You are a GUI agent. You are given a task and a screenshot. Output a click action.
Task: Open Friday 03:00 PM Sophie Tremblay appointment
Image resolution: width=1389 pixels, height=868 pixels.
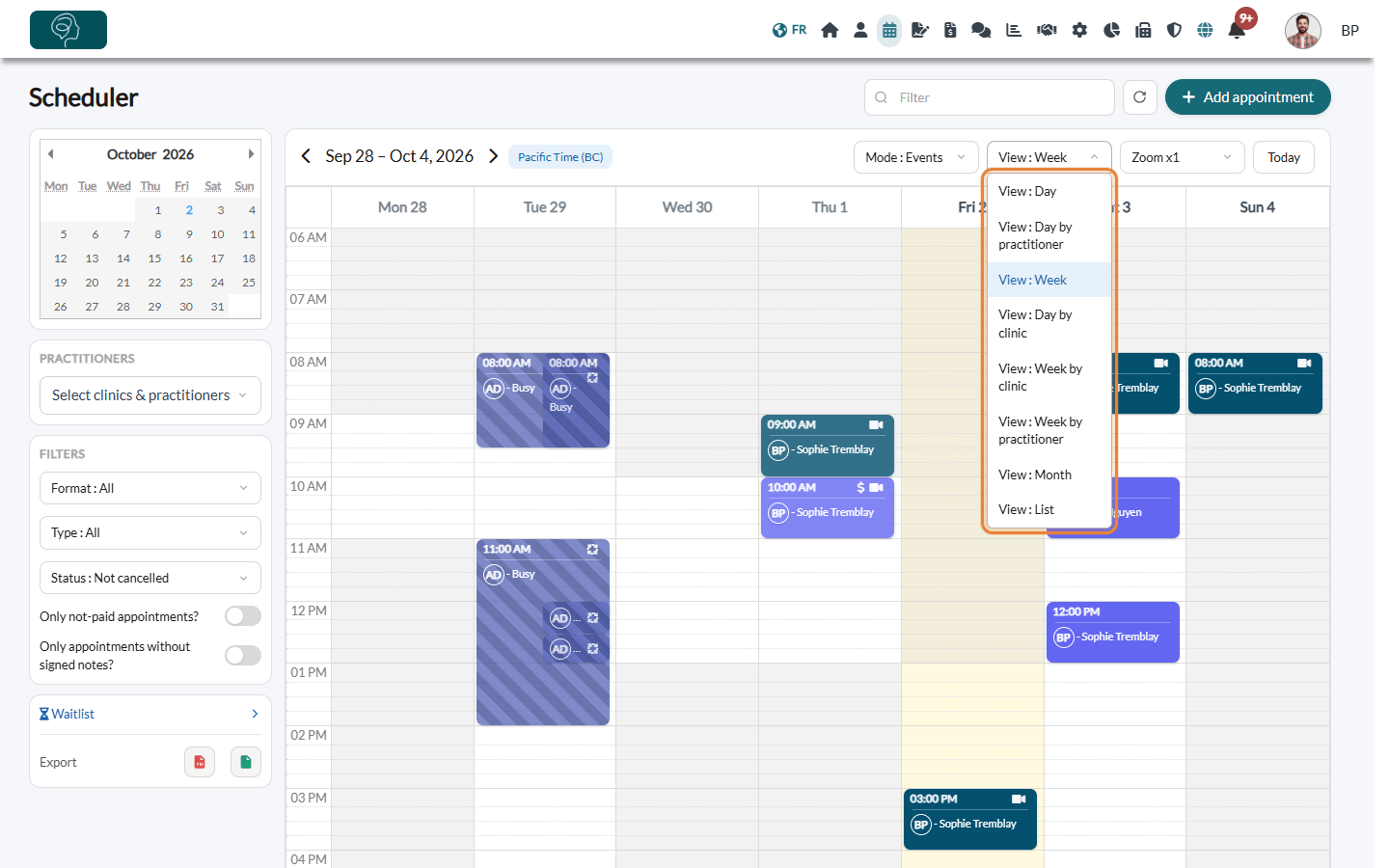tap(969, 819)
